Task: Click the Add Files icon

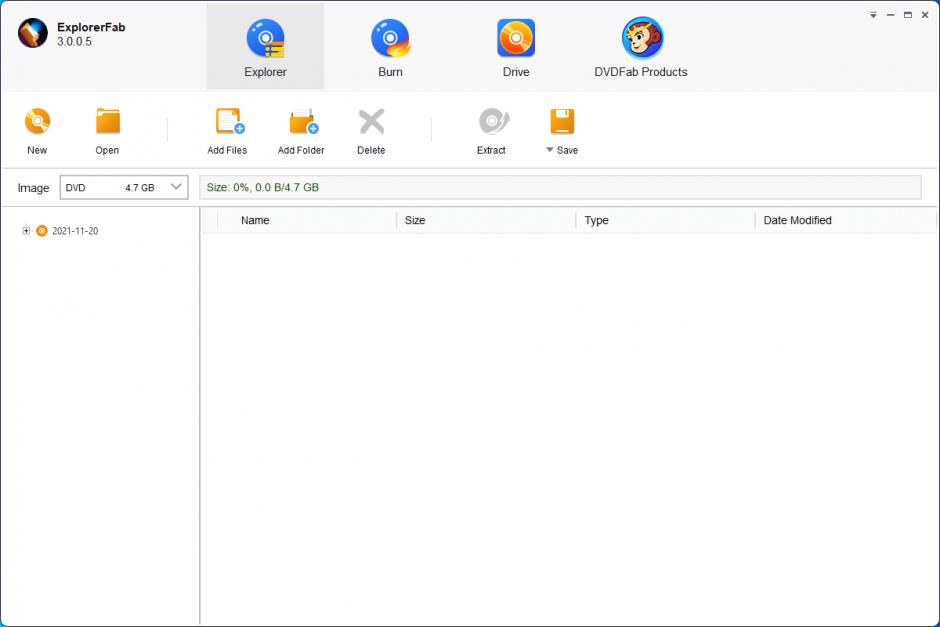Action: point(230,121)
